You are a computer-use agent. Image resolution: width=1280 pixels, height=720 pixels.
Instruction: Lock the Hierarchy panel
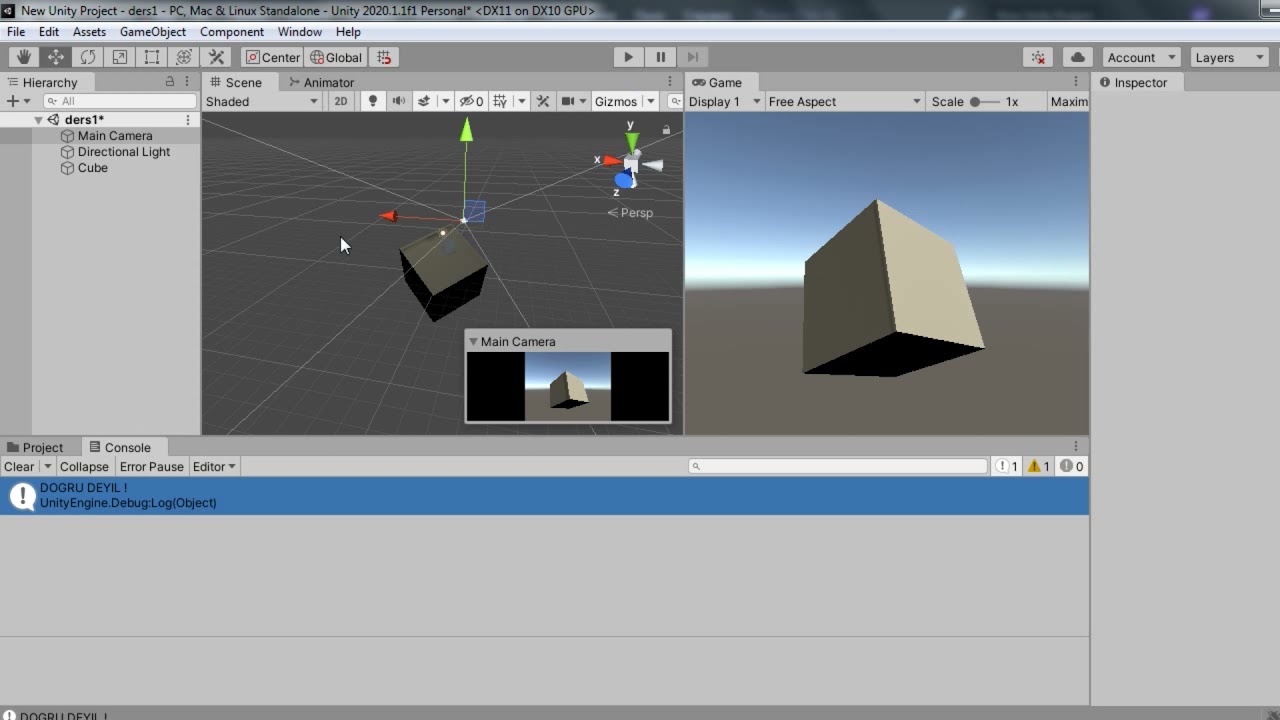coord(170,82)
